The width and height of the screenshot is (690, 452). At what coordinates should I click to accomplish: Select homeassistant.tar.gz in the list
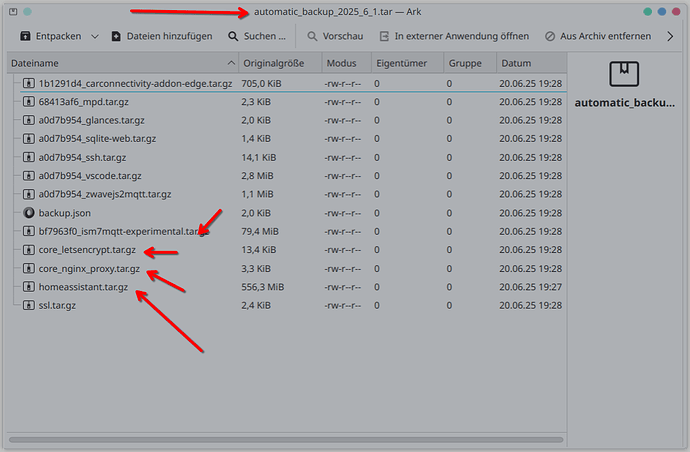[83, 287]
